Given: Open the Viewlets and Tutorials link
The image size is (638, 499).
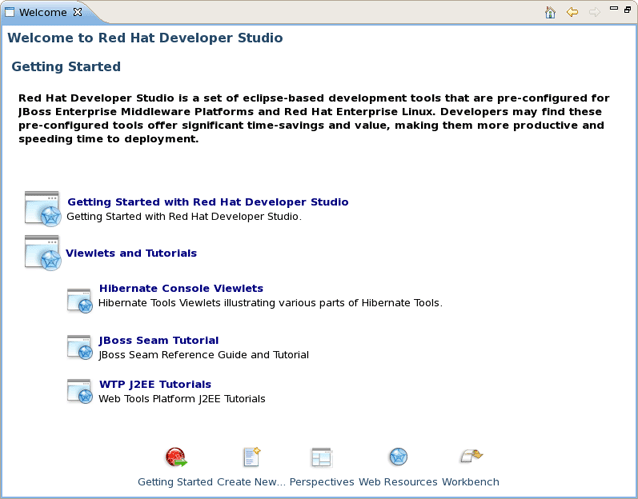Looking at the screenshot, I should (131, 253).
